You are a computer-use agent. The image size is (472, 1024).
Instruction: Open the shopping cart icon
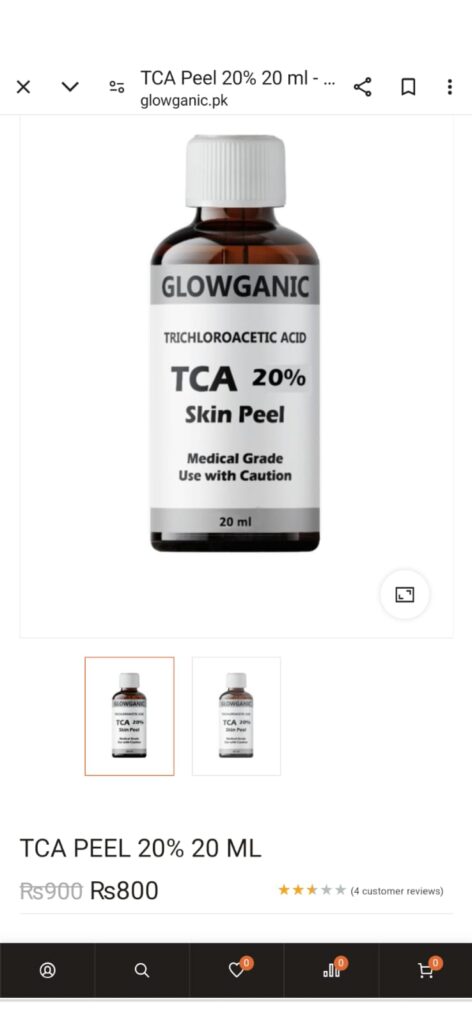pyautogui.click(x=428, y=968)
